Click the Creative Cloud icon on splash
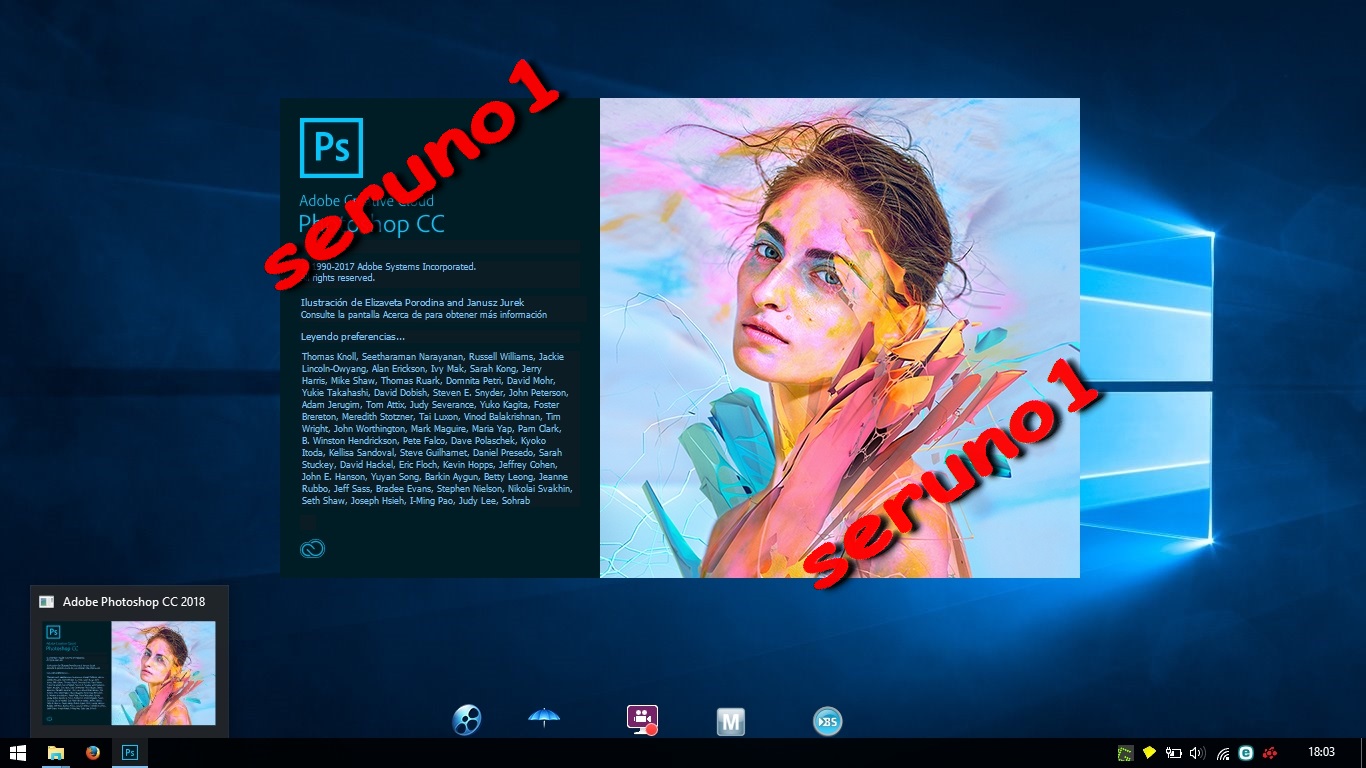 [312, 548]
